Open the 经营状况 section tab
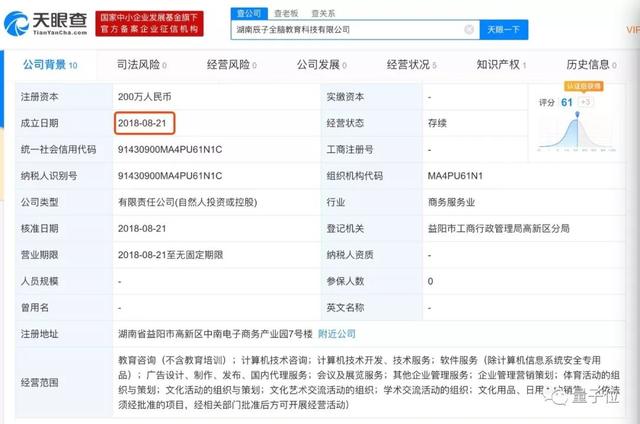The image size is (640, 424). point(411,64)
